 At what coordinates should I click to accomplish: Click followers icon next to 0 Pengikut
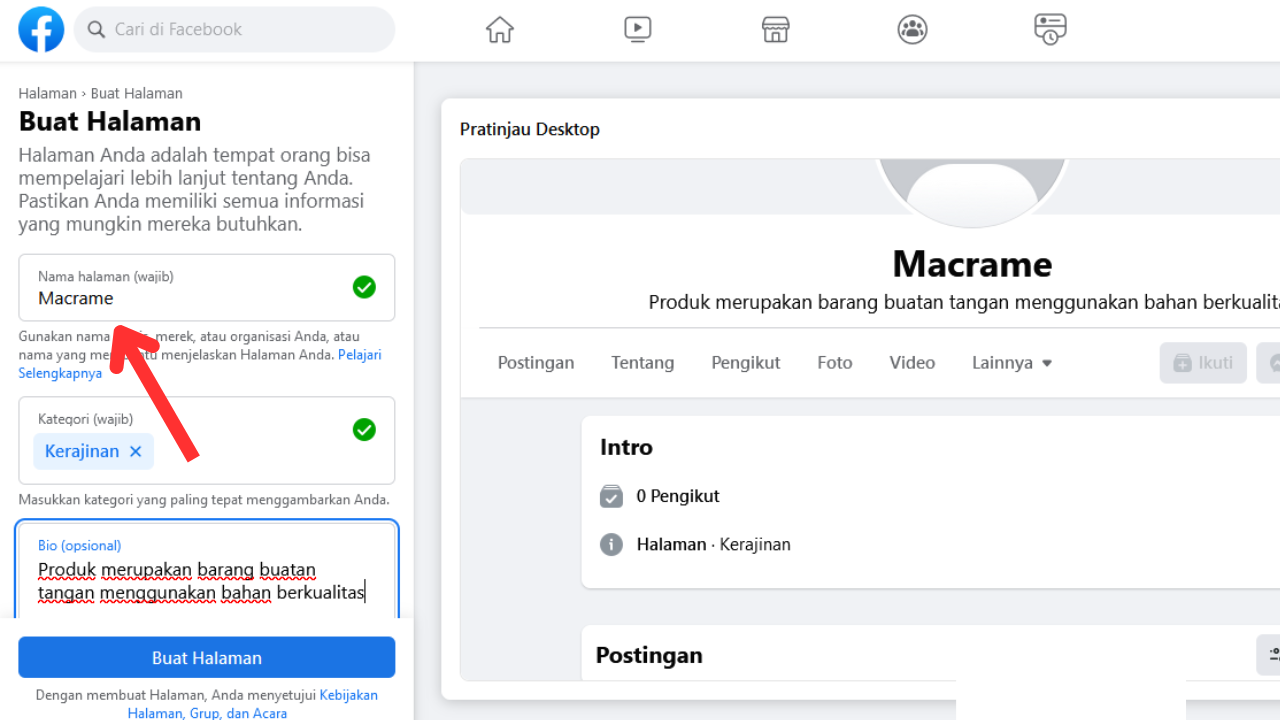coord(611,496)
